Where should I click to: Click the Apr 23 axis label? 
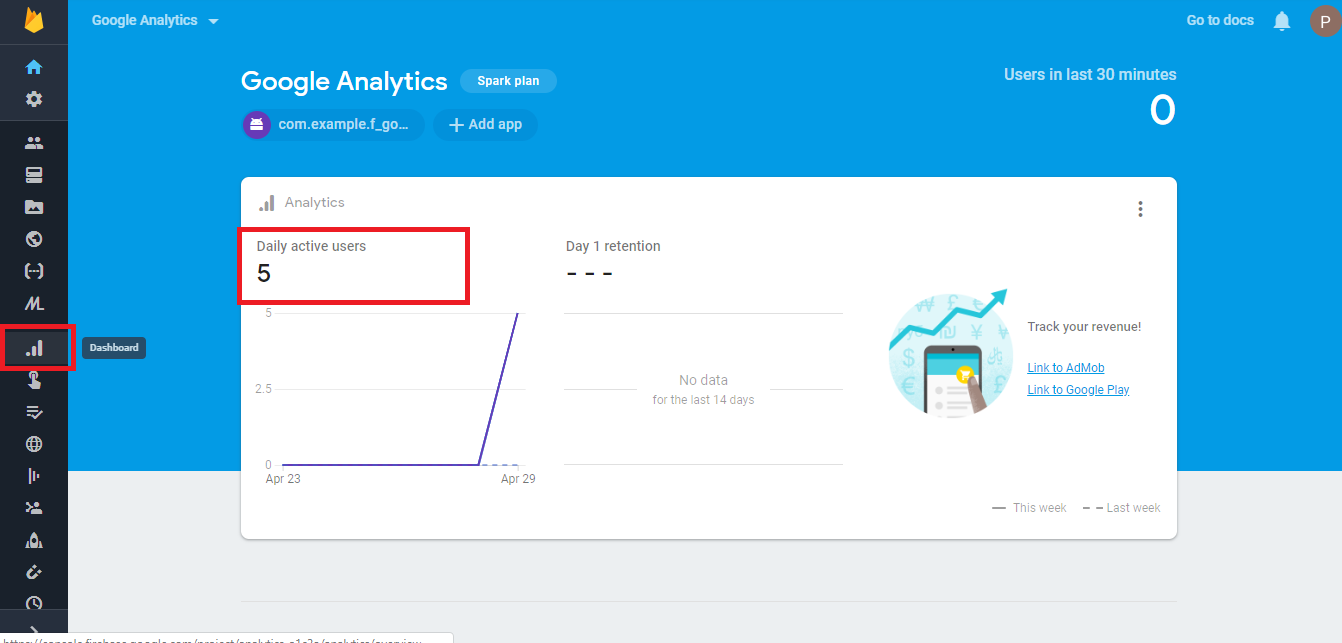tap(283, 479)
